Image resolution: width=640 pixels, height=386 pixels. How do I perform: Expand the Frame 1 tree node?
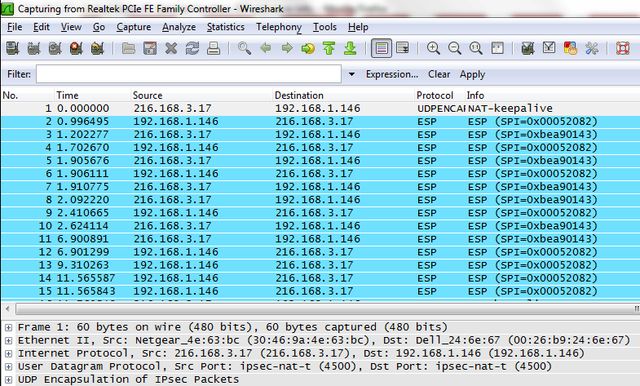8,327
